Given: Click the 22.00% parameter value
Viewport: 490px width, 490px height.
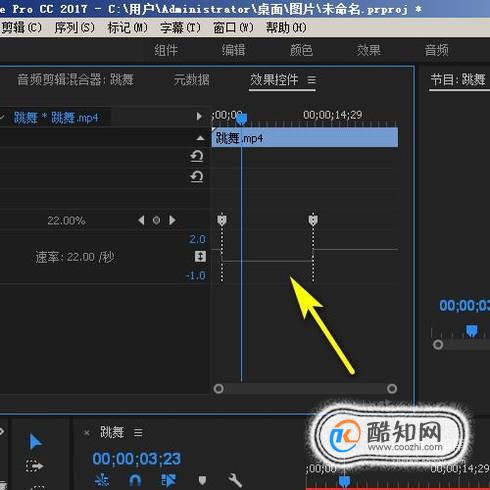Looking at the screenshot, I should 66,220.
